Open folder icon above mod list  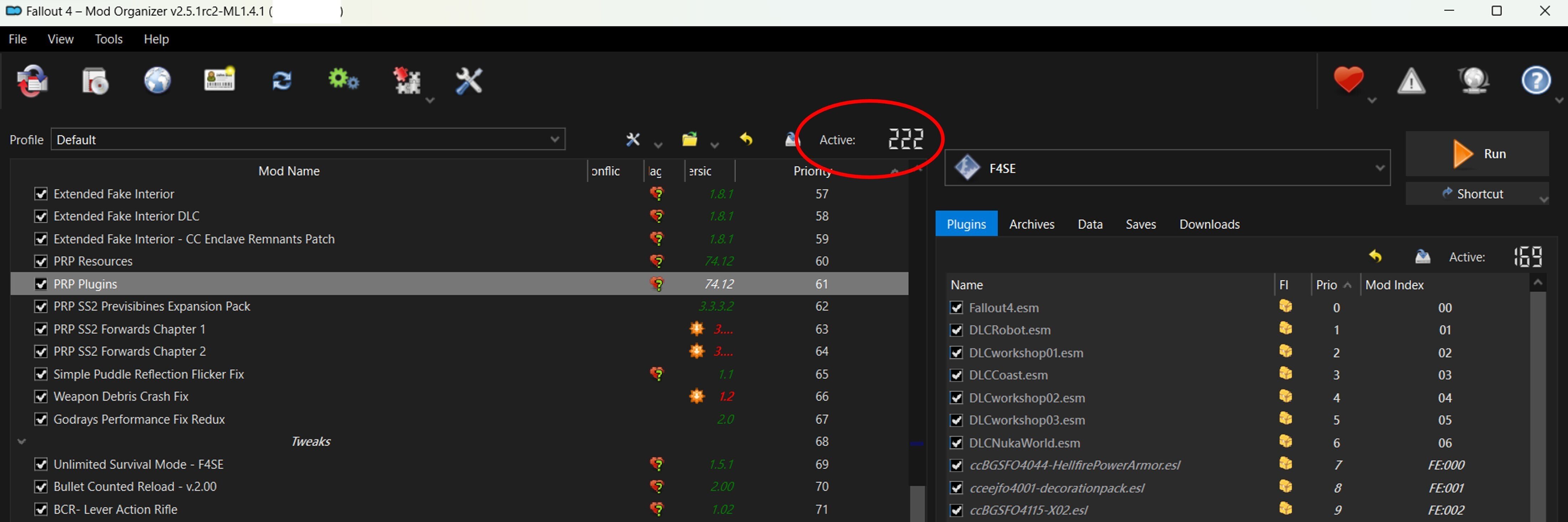689,139
